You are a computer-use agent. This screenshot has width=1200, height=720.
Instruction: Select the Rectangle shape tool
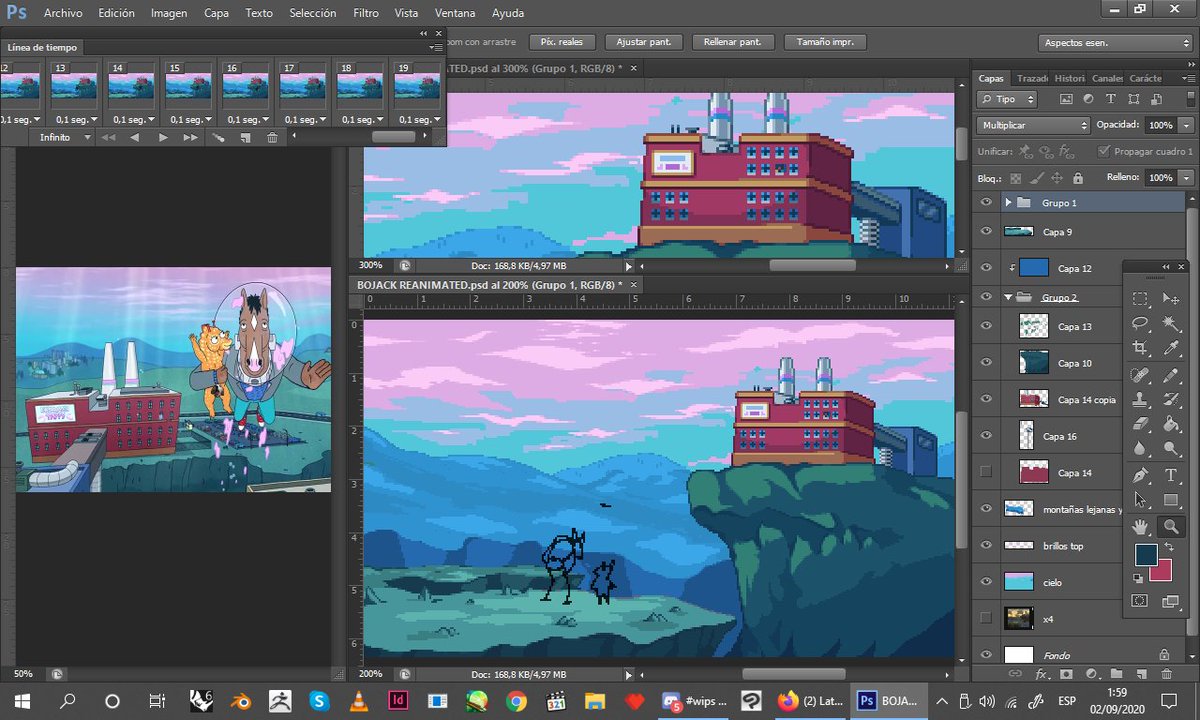(1171, 500)
